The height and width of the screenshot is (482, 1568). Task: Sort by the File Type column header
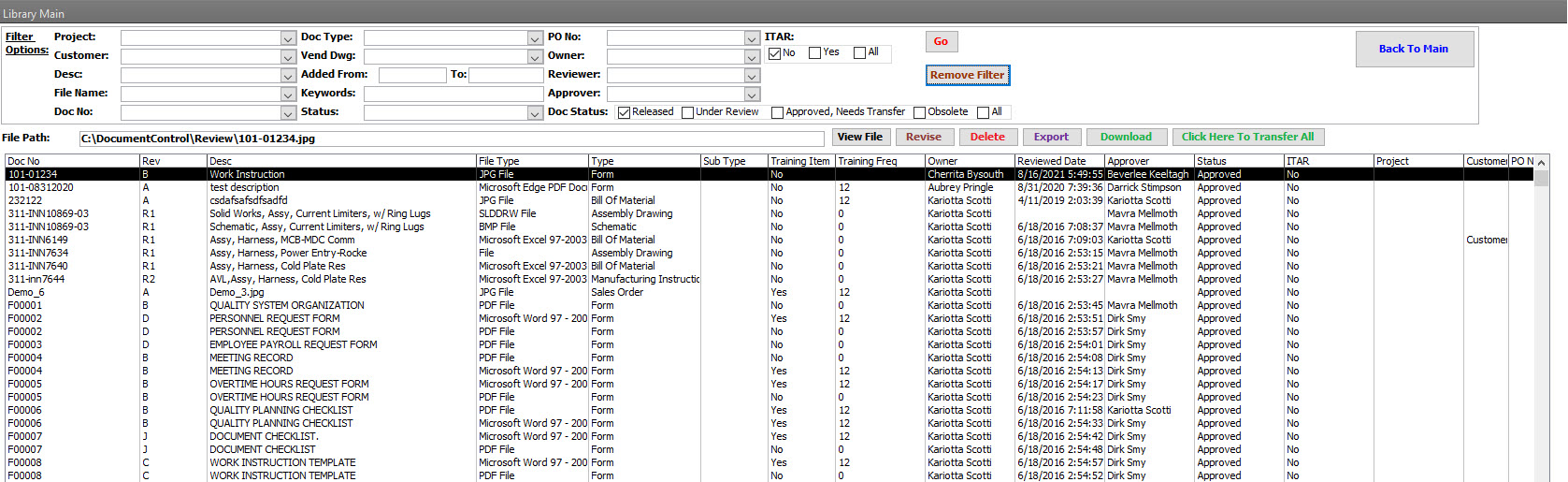tap(532, 161)
